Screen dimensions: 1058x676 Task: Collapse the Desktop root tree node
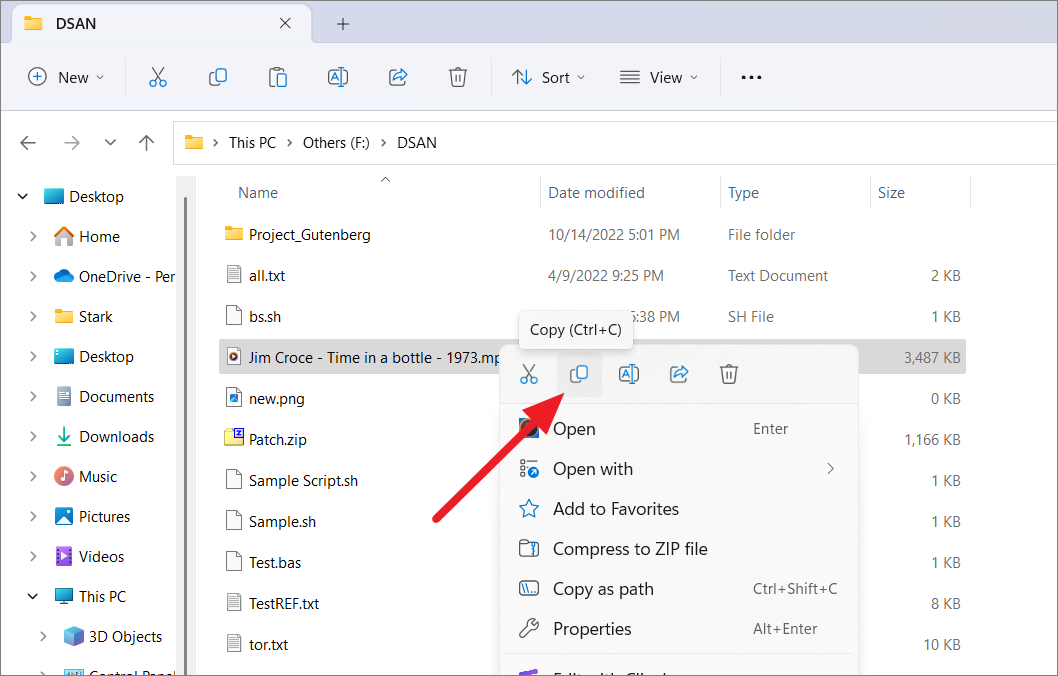23,196
